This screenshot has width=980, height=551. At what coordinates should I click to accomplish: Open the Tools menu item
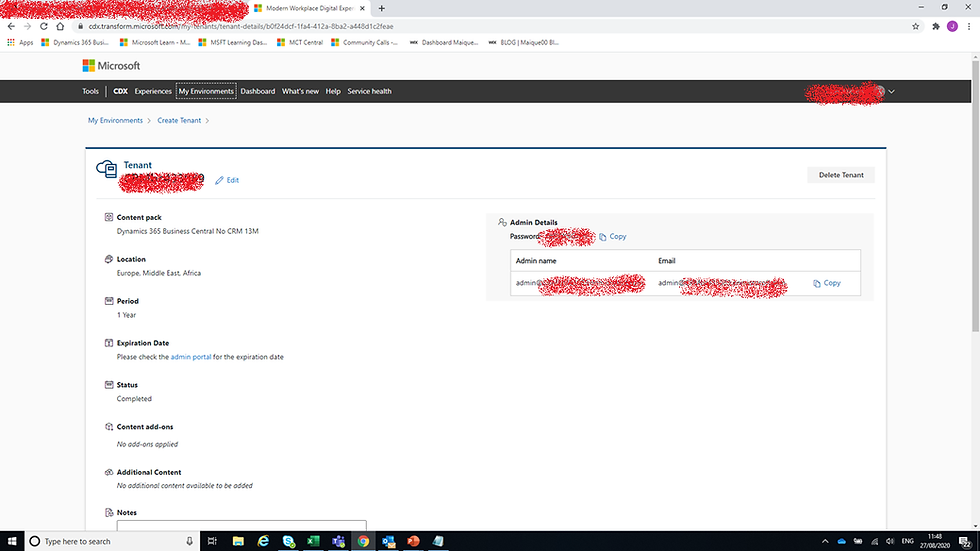tap(90, 91)
